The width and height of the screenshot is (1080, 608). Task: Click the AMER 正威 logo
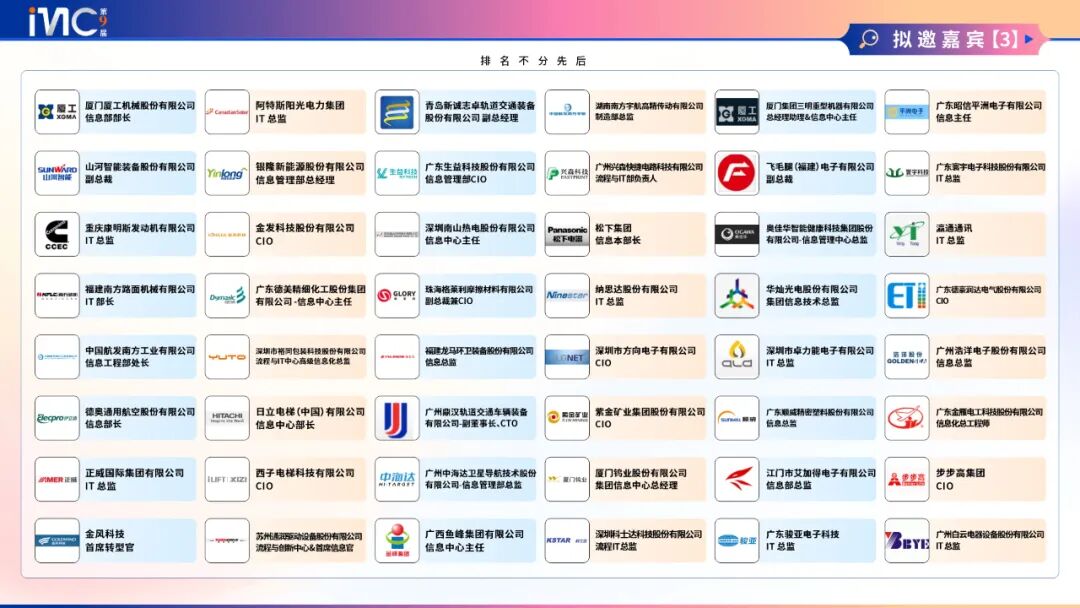57,479
